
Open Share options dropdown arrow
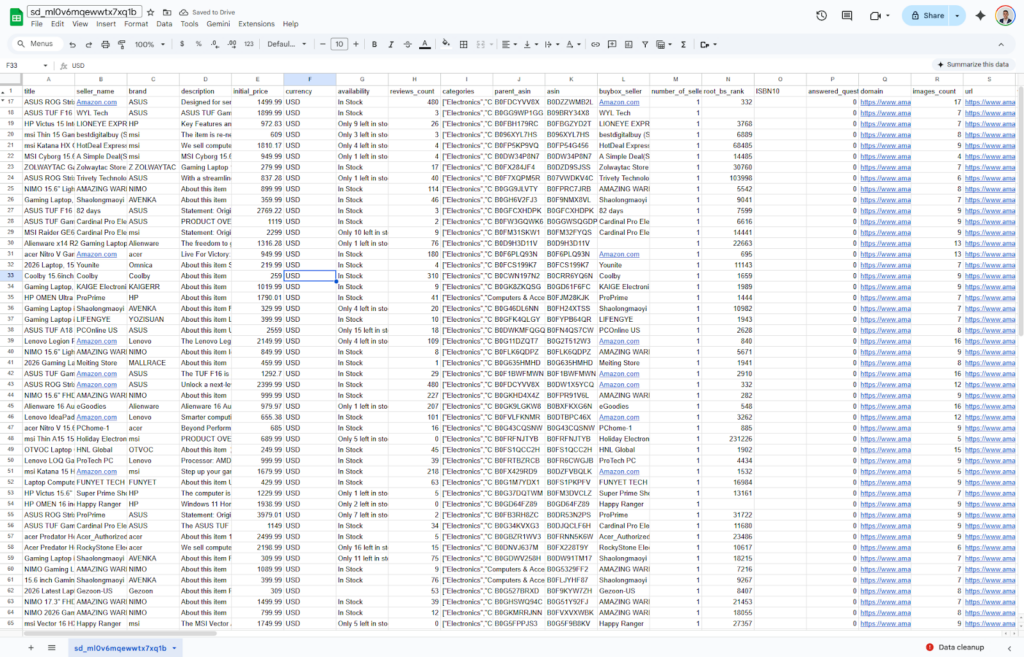pos(957,16)
